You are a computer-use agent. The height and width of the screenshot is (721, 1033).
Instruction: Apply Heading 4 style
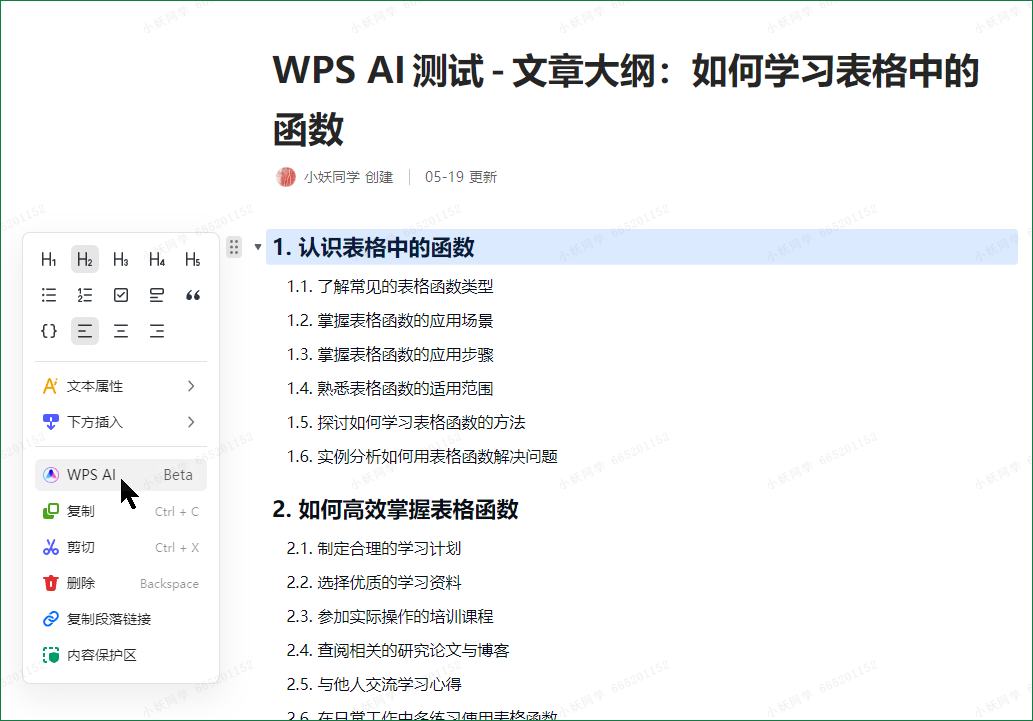[157, 260]
